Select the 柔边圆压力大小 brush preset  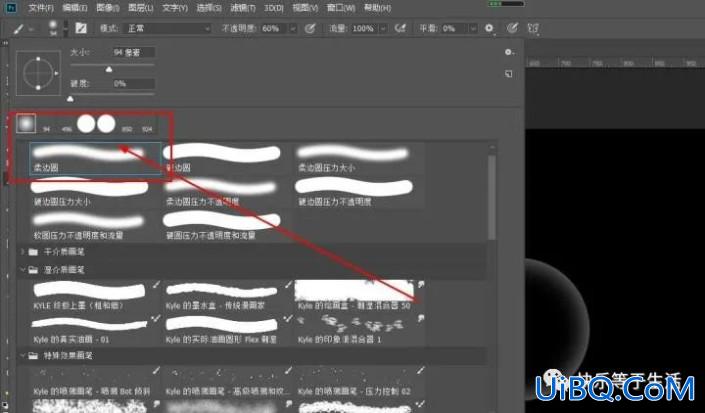click(x=359, y=158)
